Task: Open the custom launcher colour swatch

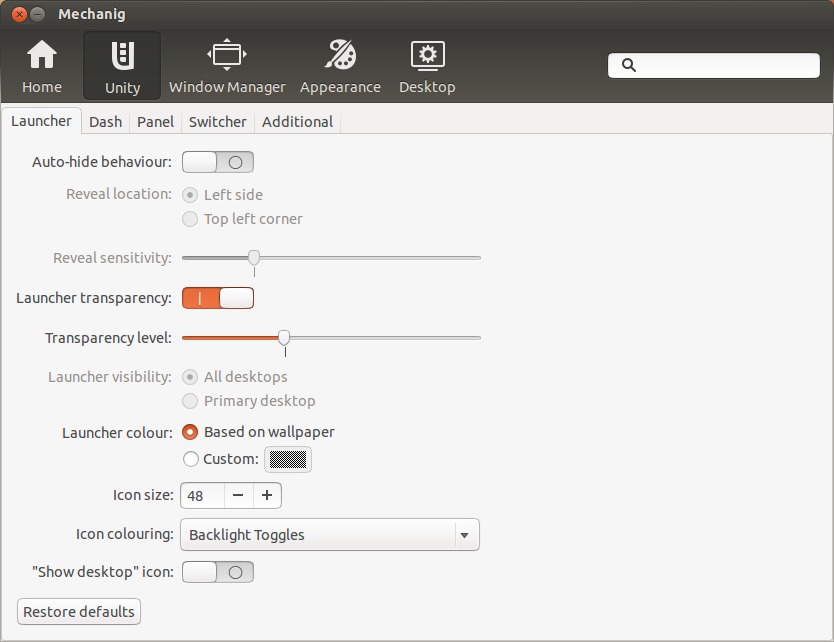Action: click(x=288, y=460)
